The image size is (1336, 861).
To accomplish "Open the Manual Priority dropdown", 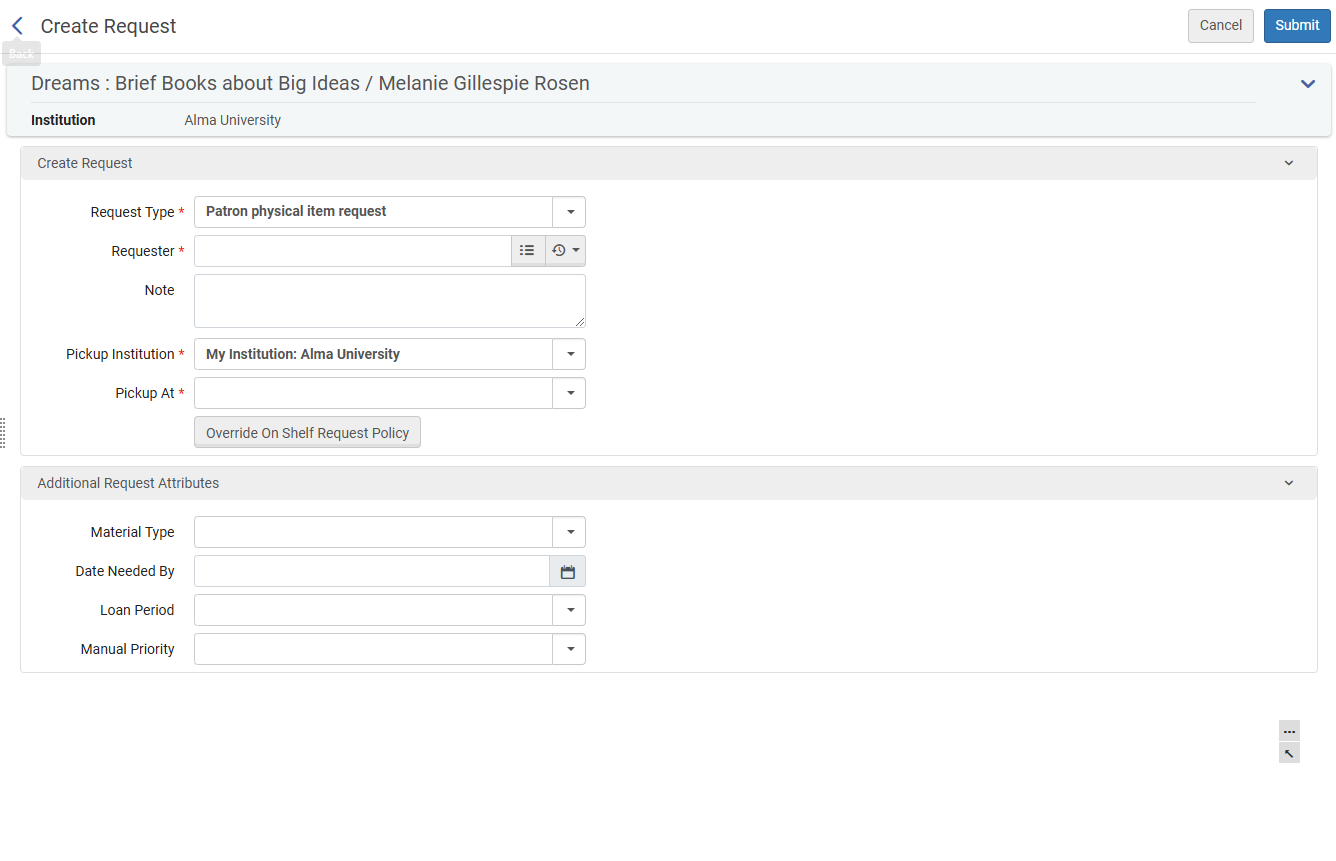I will 569,649.
